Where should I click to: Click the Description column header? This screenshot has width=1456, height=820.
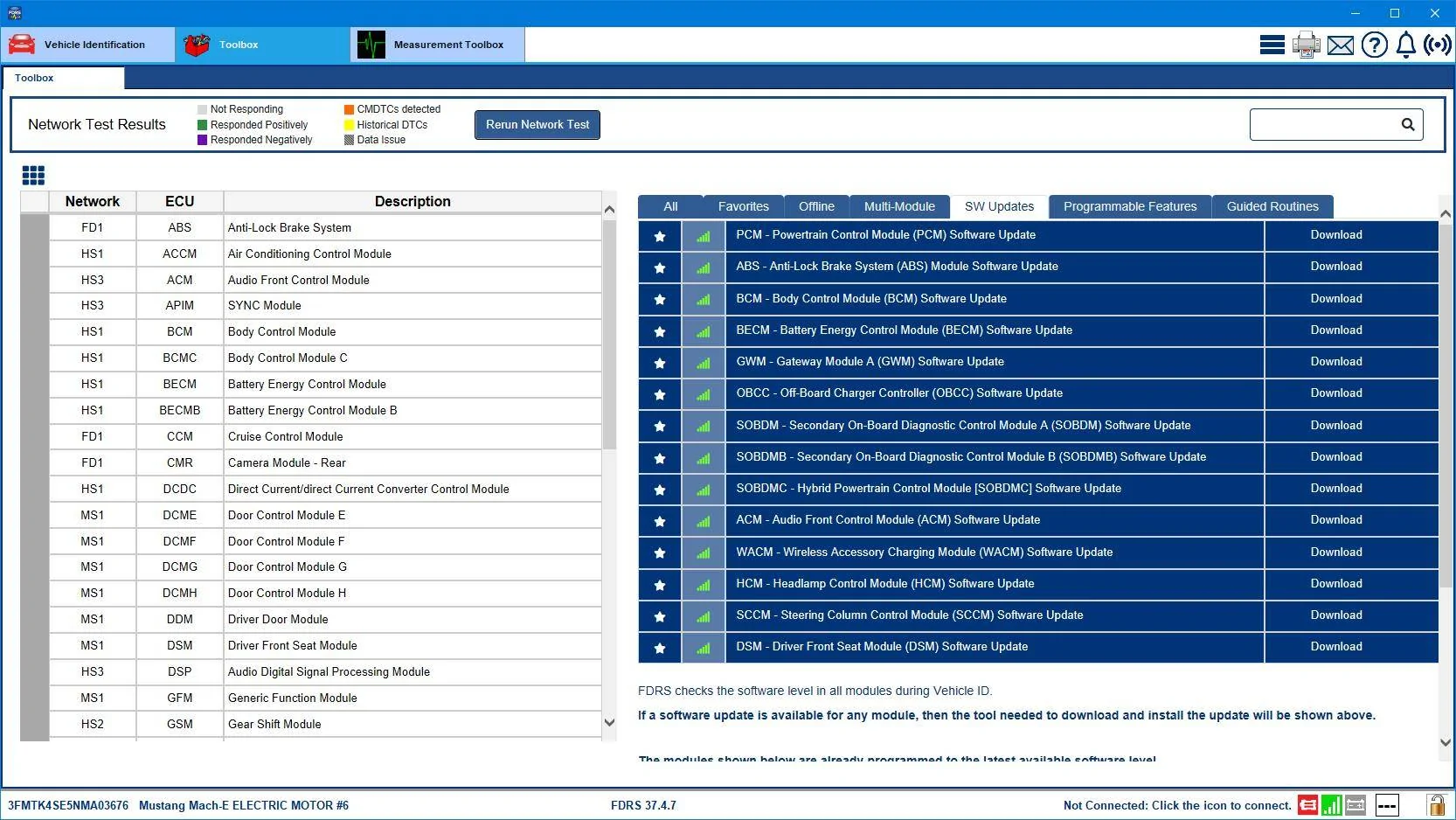pyautogui.click(x=413, y=201)
